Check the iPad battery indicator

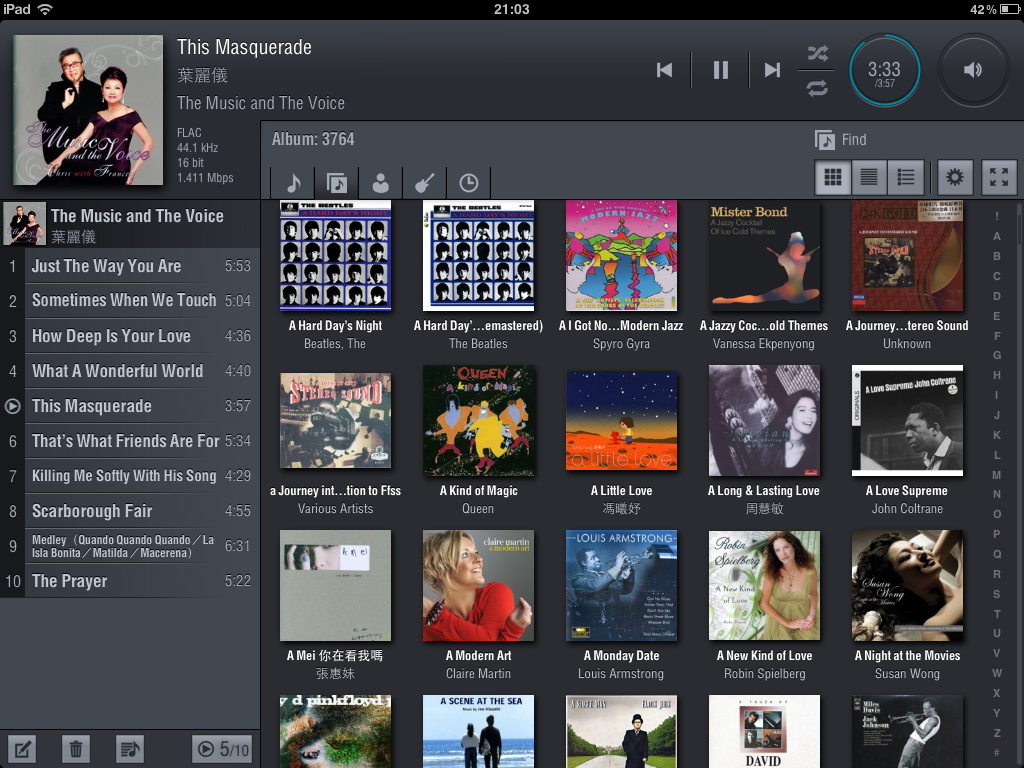click(x=1009, y=9)
